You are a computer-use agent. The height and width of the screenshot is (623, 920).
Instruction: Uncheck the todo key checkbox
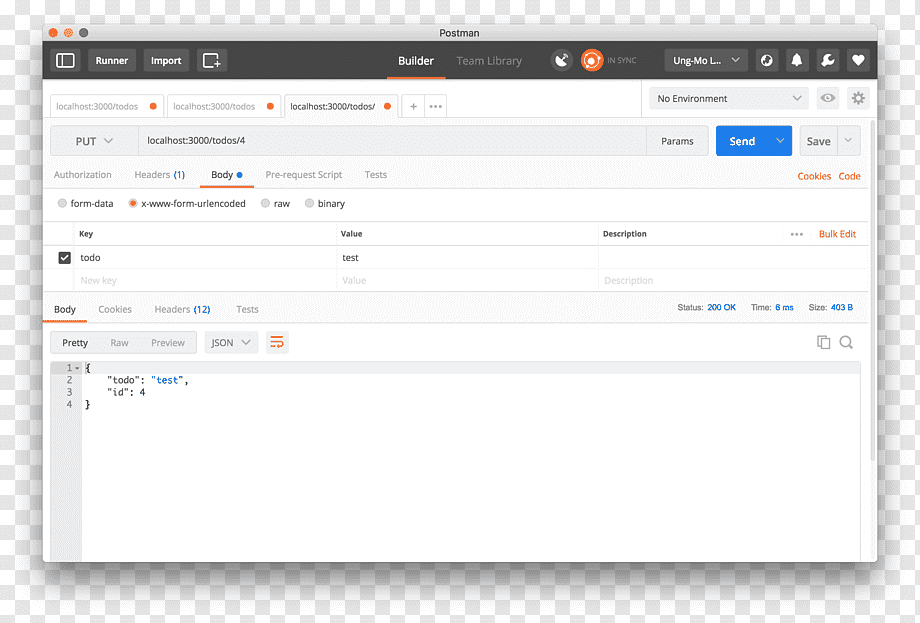point(65,258)
